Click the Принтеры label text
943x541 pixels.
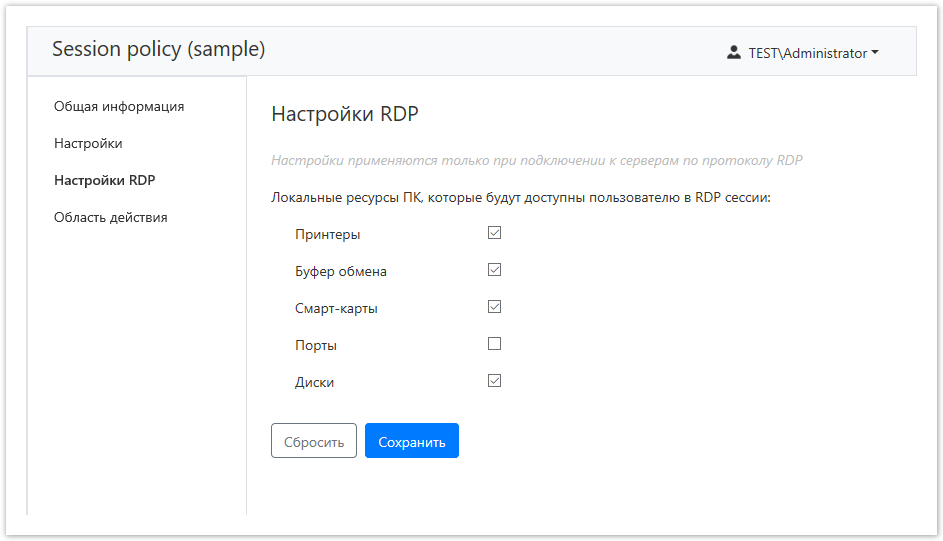pos(327,235)
